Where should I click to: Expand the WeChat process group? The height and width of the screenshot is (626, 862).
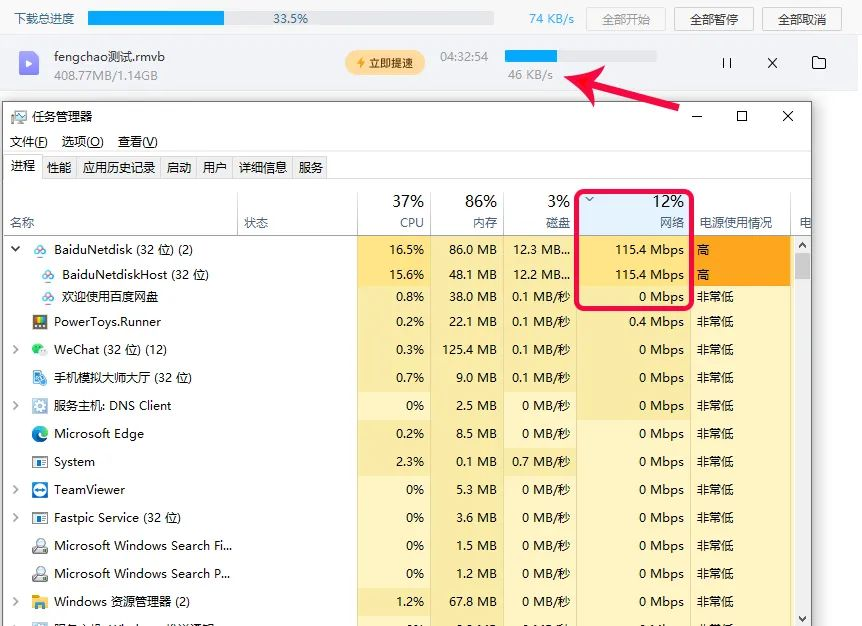point(14,350)
